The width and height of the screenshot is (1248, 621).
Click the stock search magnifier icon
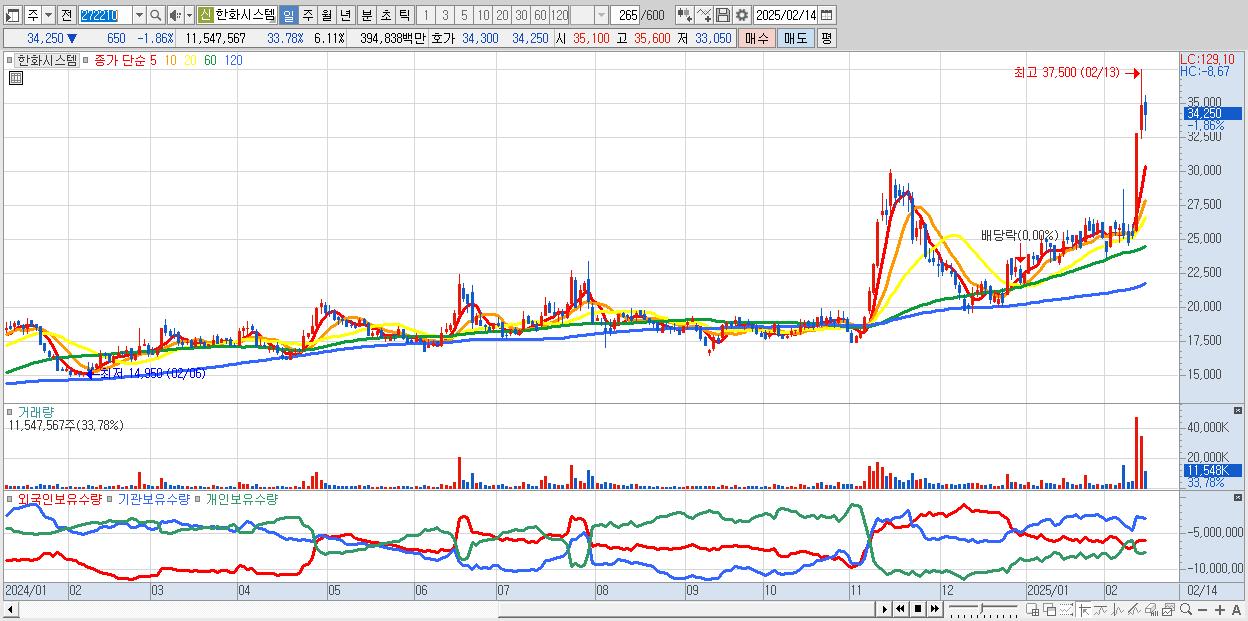[x=156, y=15]
